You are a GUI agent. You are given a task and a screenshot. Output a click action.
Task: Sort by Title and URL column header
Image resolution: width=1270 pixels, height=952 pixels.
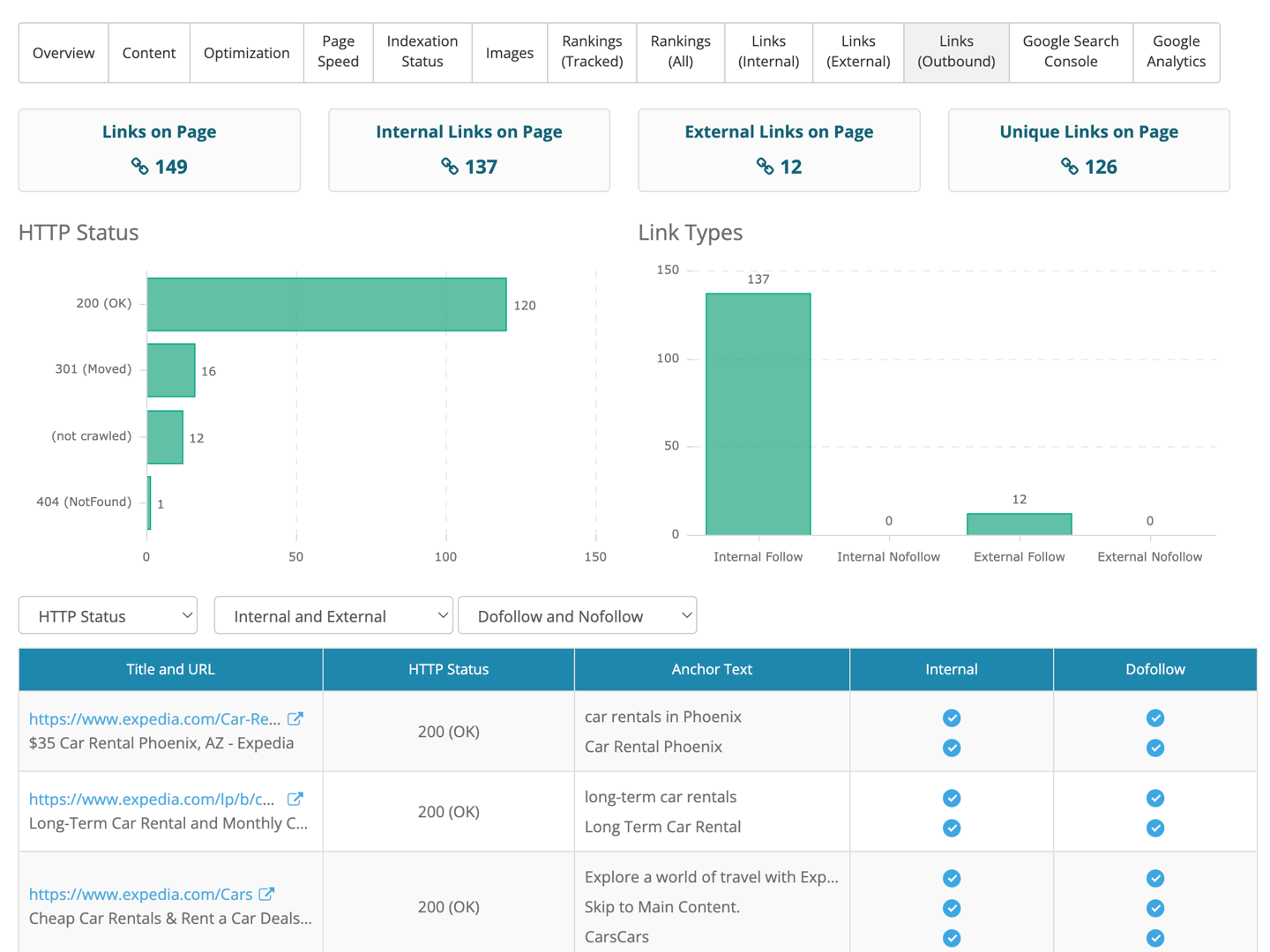[x=170, y=669]
